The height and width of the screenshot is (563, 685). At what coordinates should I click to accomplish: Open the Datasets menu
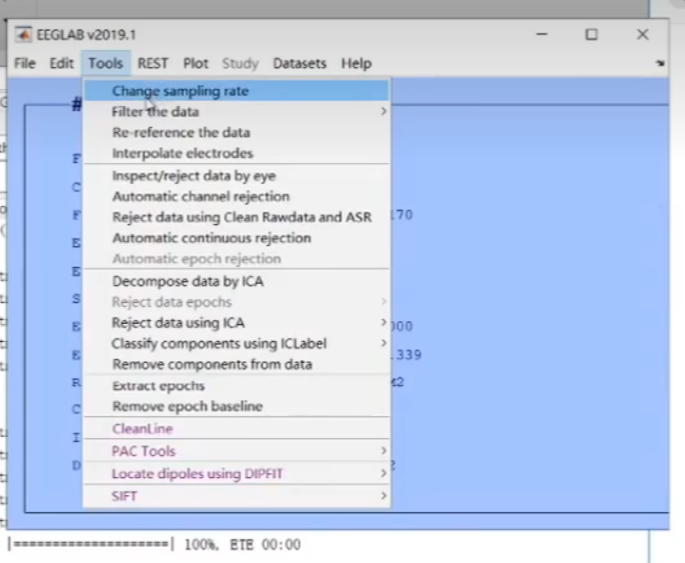(x=299, y=63)
